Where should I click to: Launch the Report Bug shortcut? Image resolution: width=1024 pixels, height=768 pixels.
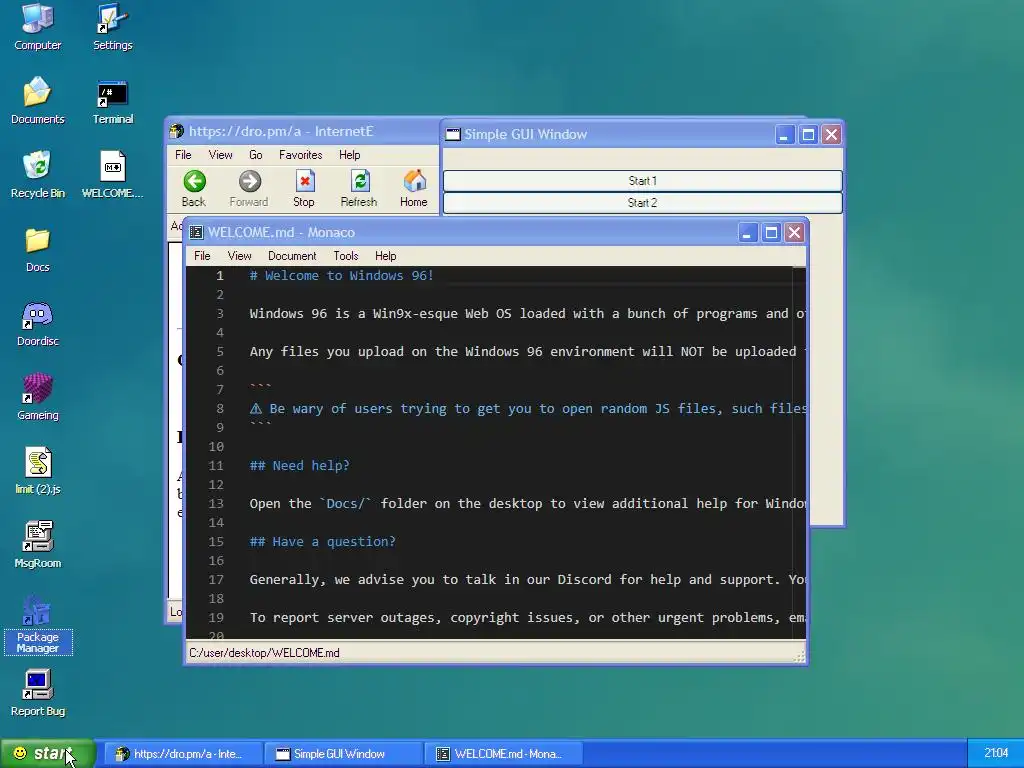tap(37, 694)
